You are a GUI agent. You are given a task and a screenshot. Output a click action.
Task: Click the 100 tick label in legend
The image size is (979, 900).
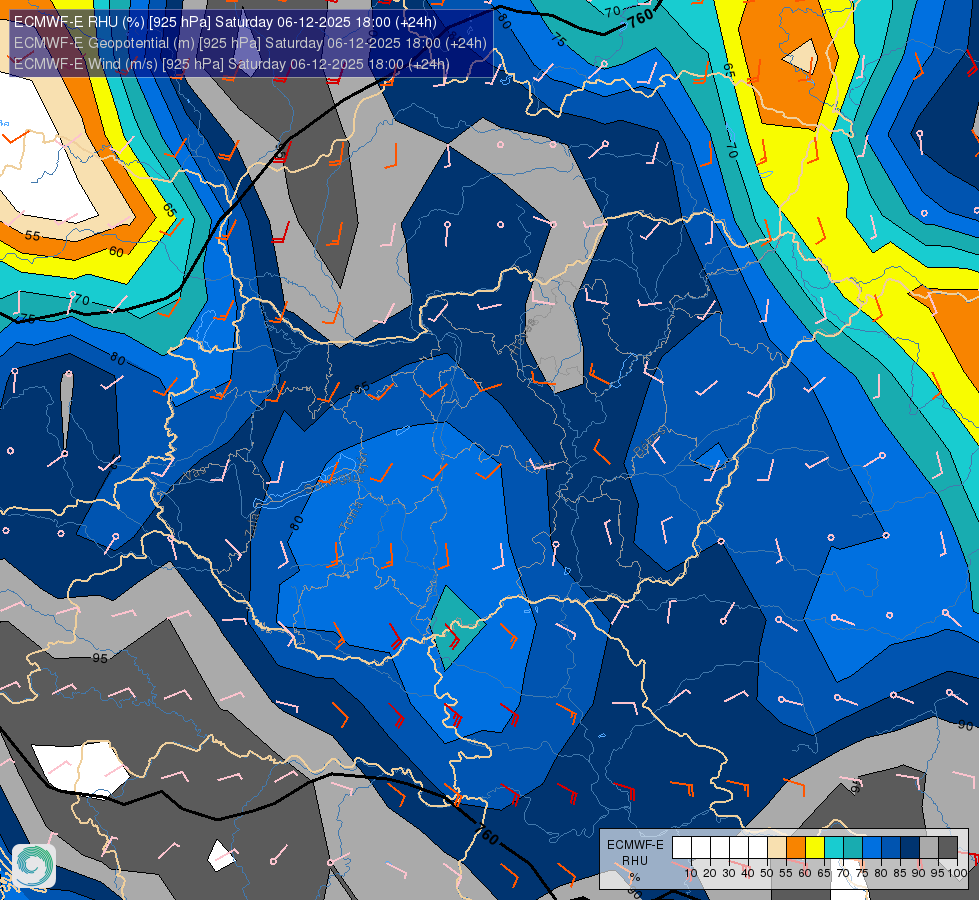point(958,873)
